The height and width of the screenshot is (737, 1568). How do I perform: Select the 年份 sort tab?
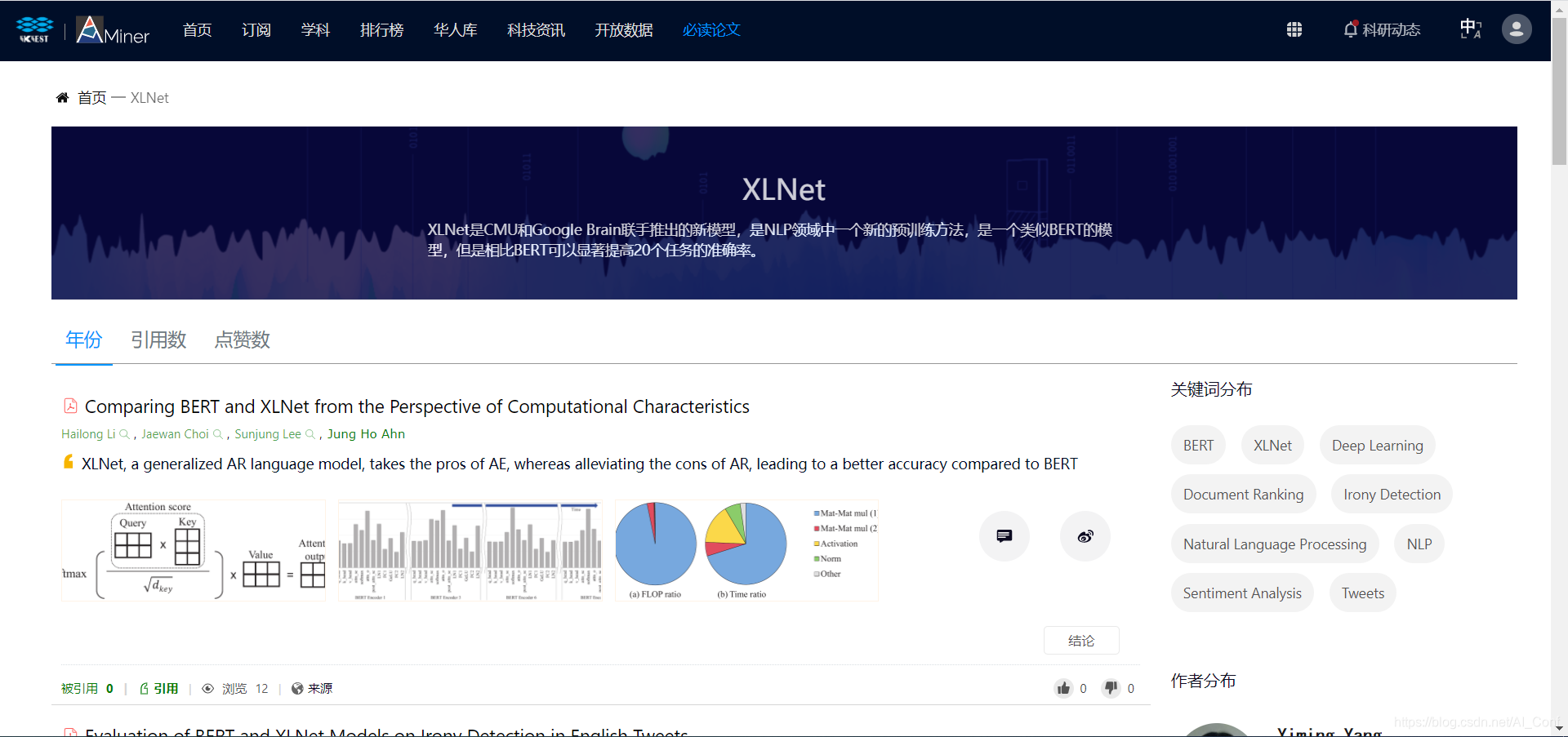[x=83, y=340]
